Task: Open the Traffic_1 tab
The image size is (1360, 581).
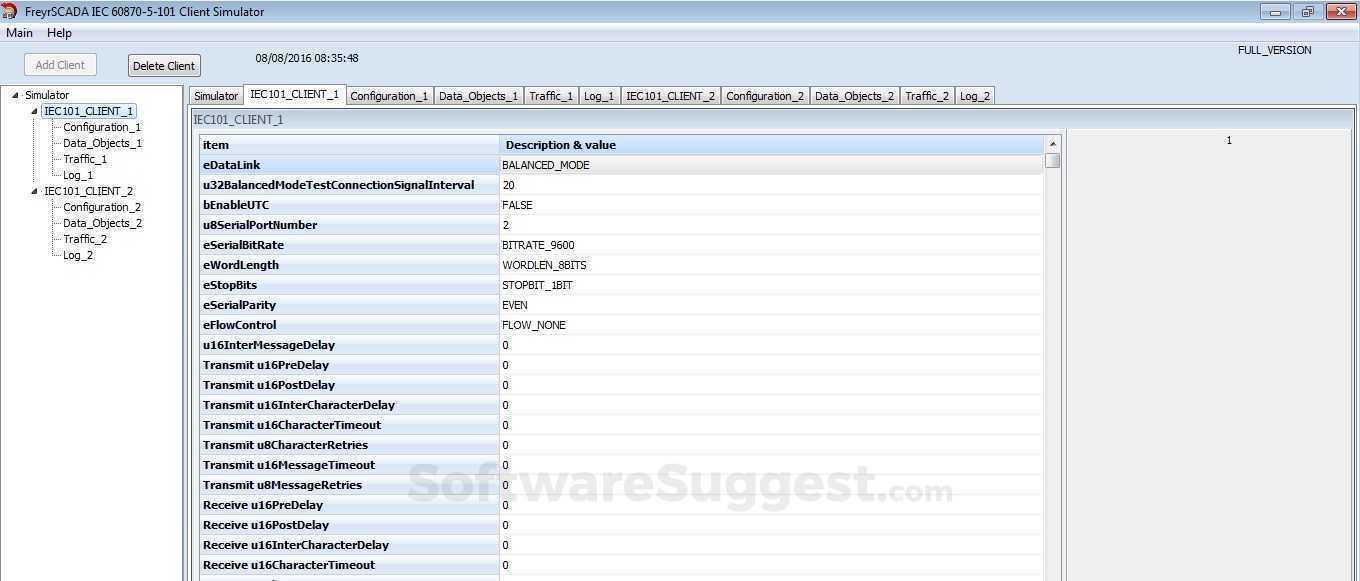Action: (551, 96)
